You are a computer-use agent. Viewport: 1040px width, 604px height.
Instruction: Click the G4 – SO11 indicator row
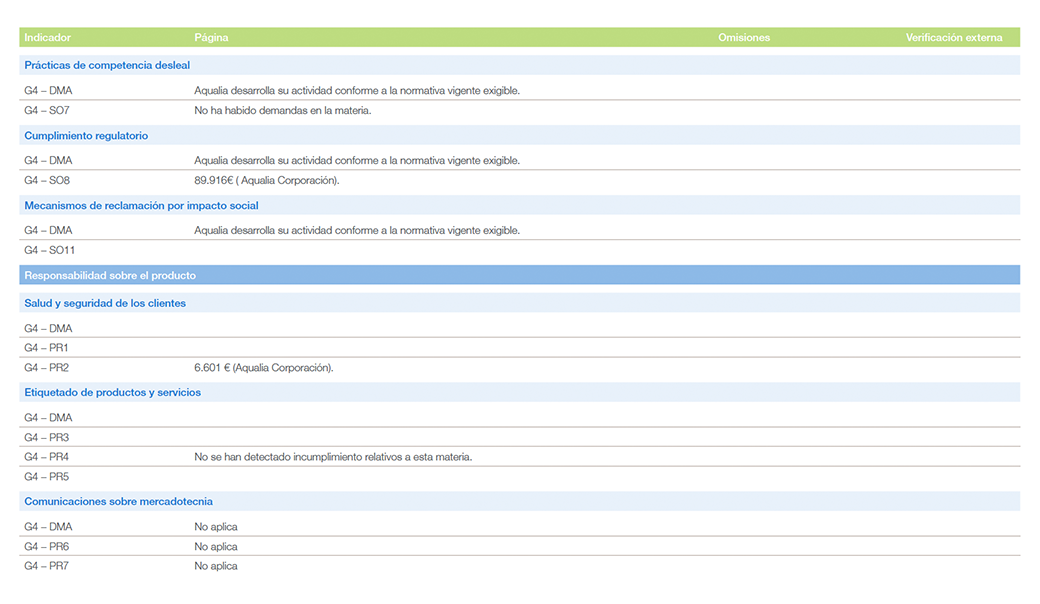[x=50, y=251]
